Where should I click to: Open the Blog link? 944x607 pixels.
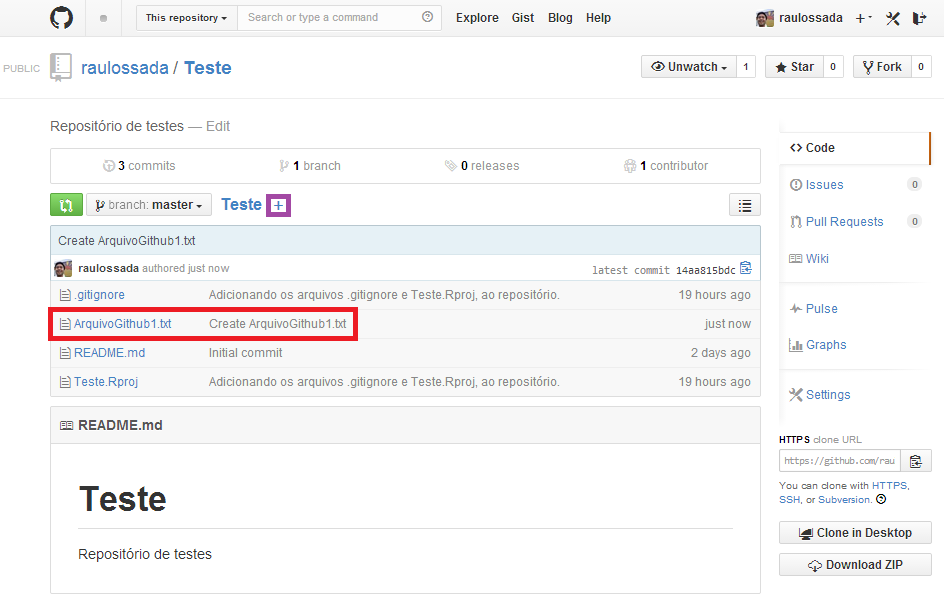[x=560, y=18]
